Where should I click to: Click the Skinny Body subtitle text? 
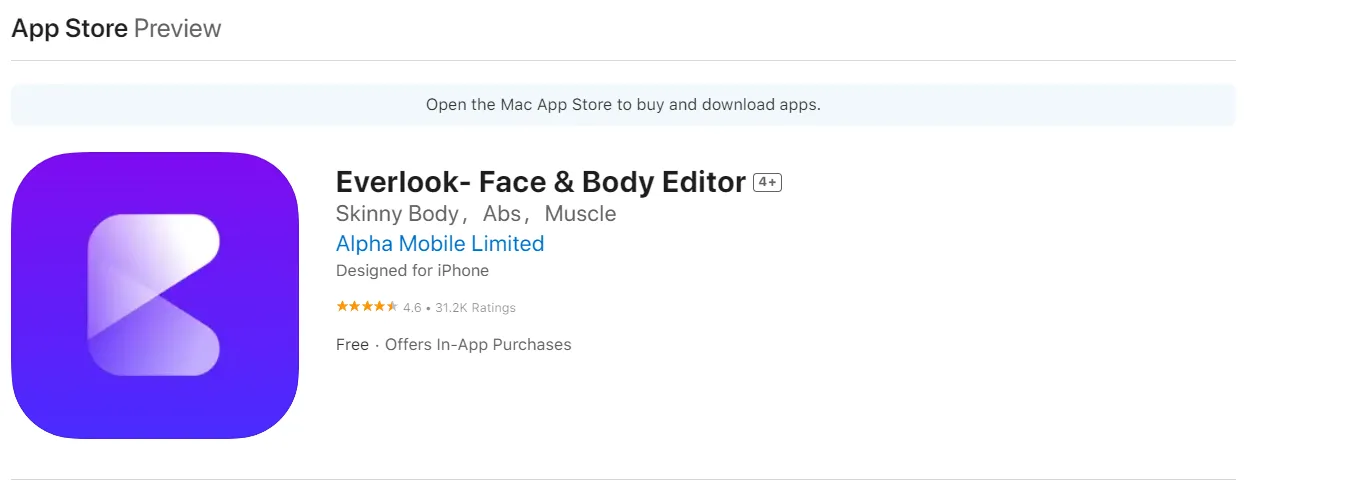(396, 214)
